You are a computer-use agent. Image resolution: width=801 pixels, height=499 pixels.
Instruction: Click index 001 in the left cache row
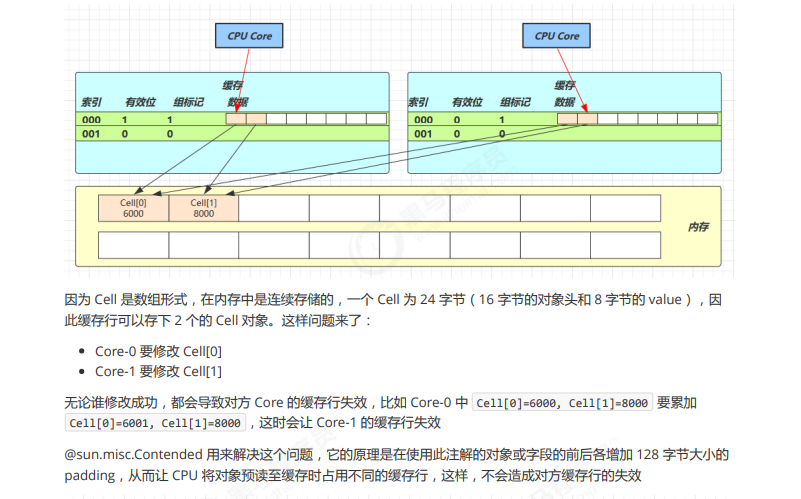point(91,134)
